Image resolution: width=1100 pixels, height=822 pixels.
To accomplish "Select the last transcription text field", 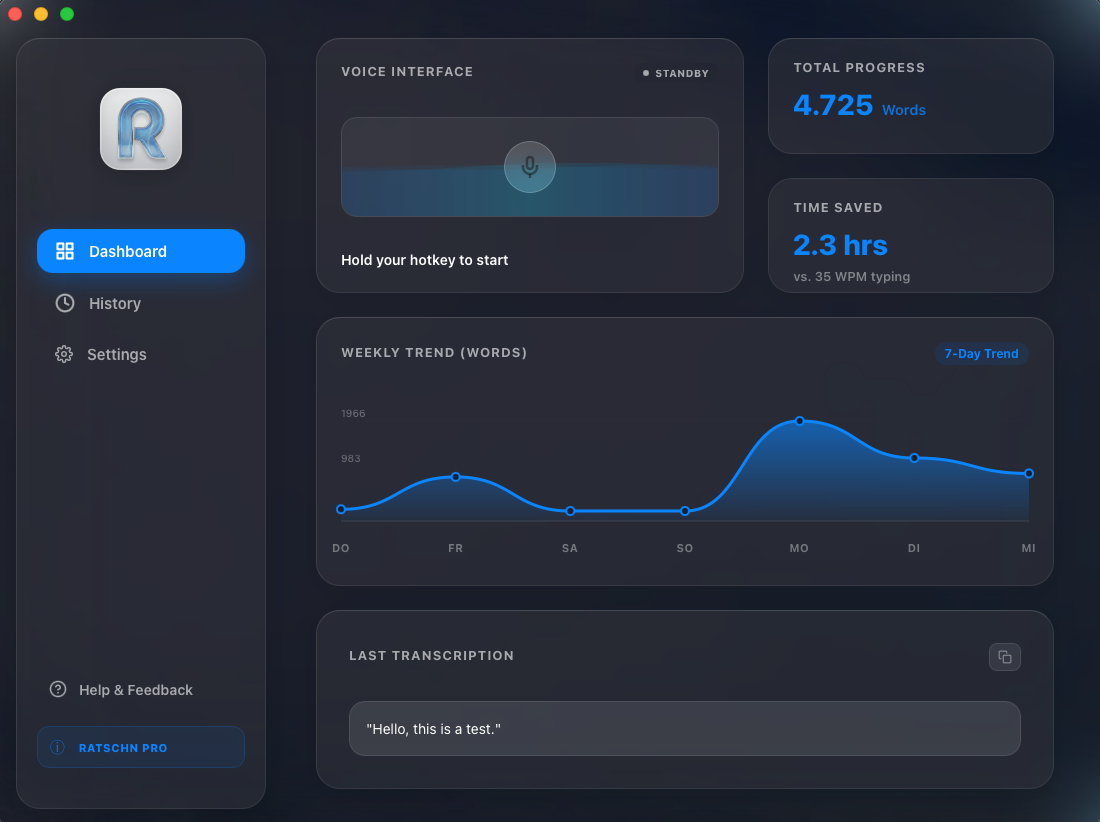I will click(x=684, y=728).
